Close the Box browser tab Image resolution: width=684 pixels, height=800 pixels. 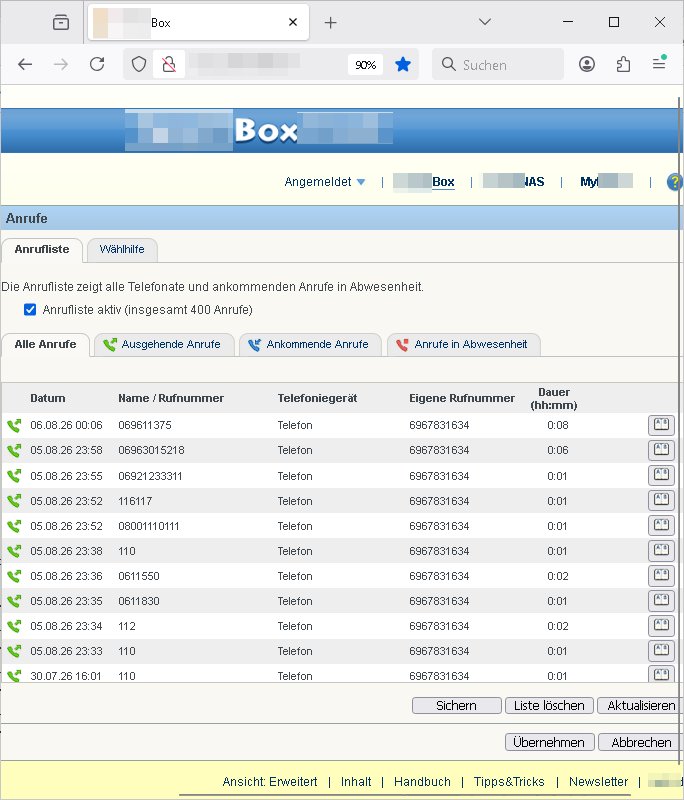[293, 22]
